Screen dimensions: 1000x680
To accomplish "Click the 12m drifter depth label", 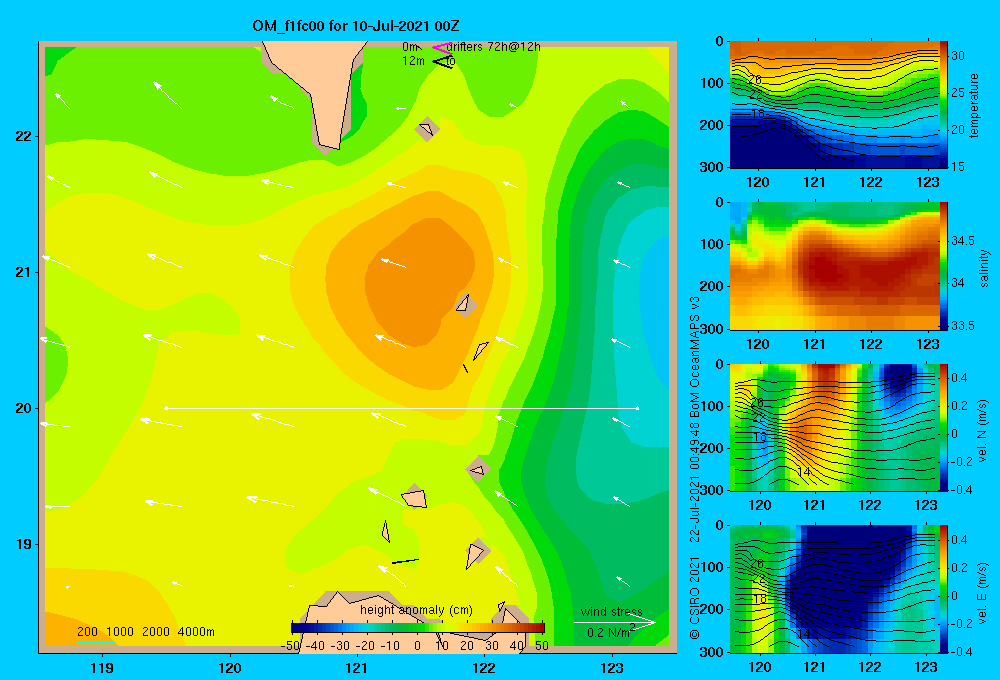I will click(413, 61).
